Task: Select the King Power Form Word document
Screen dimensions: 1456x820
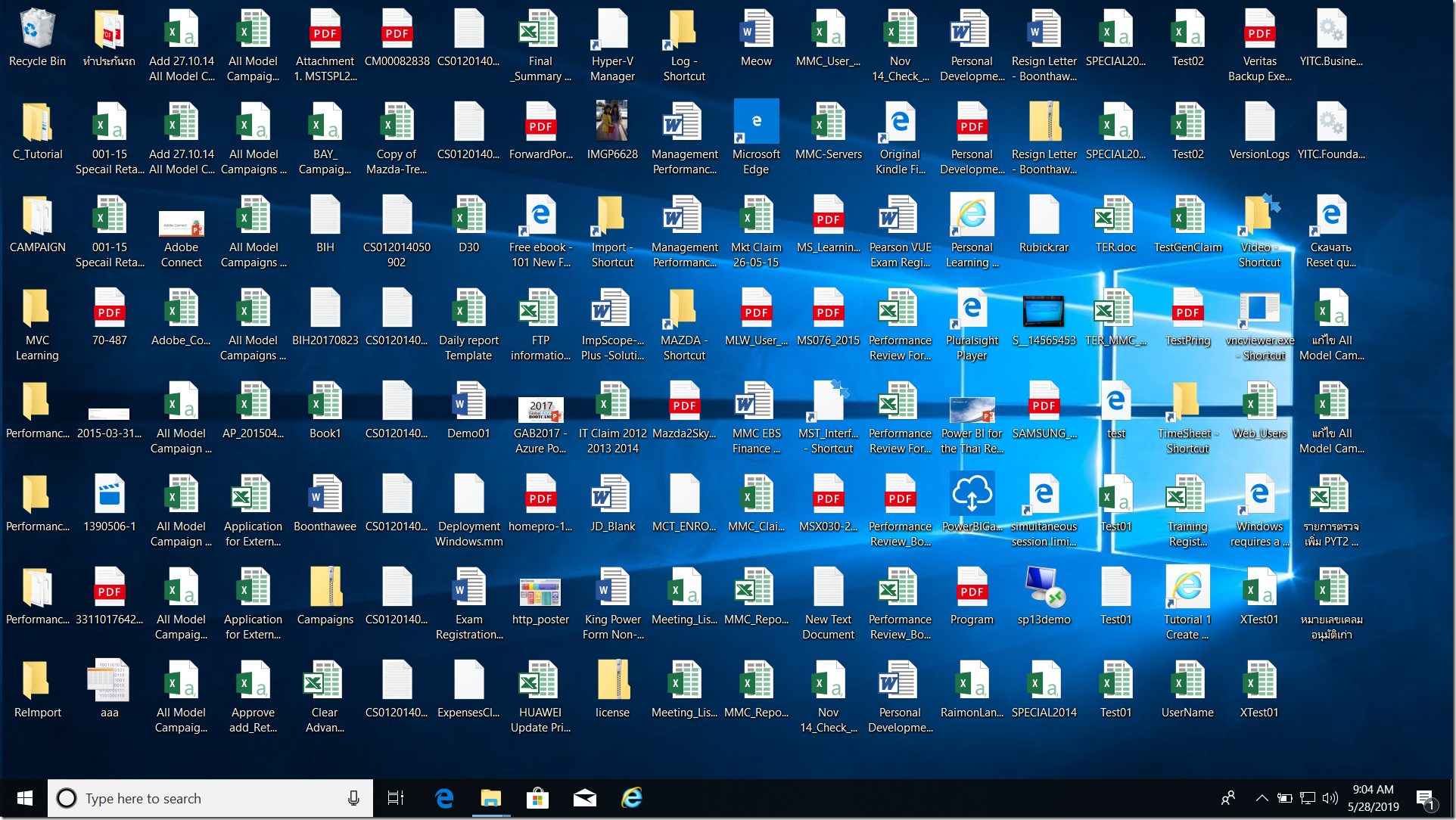Action: coord(612,603)
